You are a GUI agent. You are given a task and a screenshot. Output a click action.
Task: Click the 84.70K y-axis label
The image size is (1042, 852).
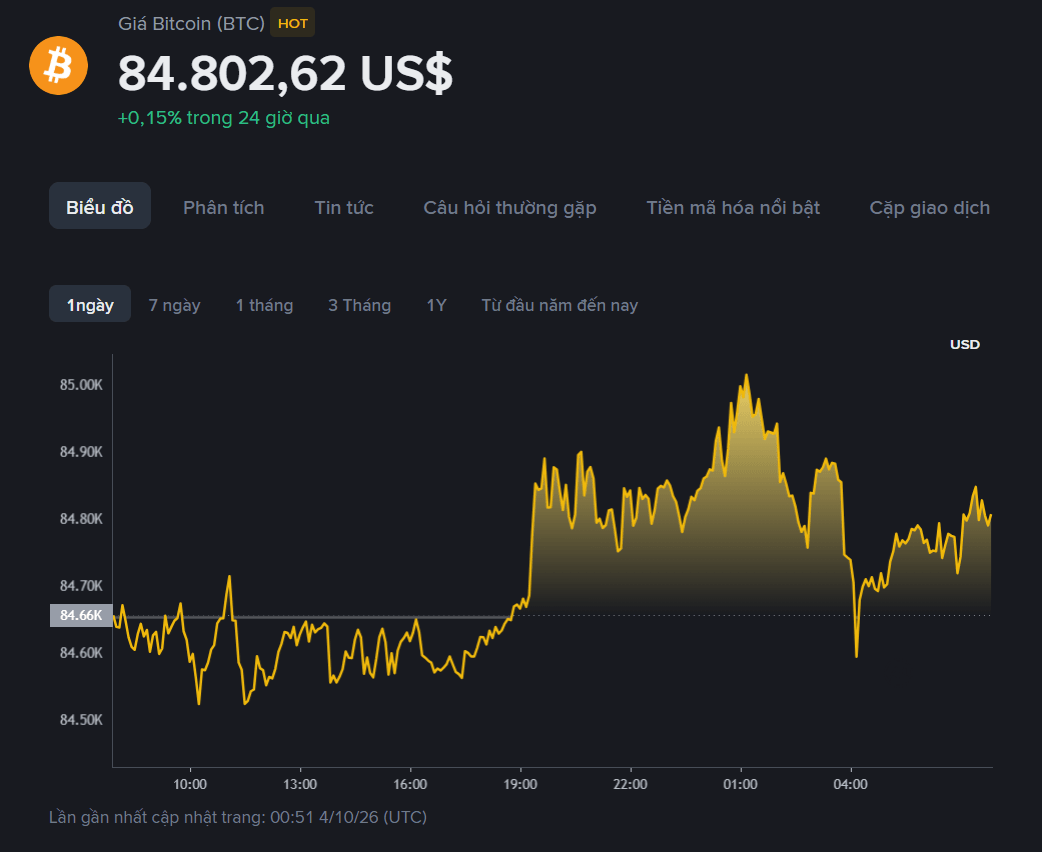81,586
